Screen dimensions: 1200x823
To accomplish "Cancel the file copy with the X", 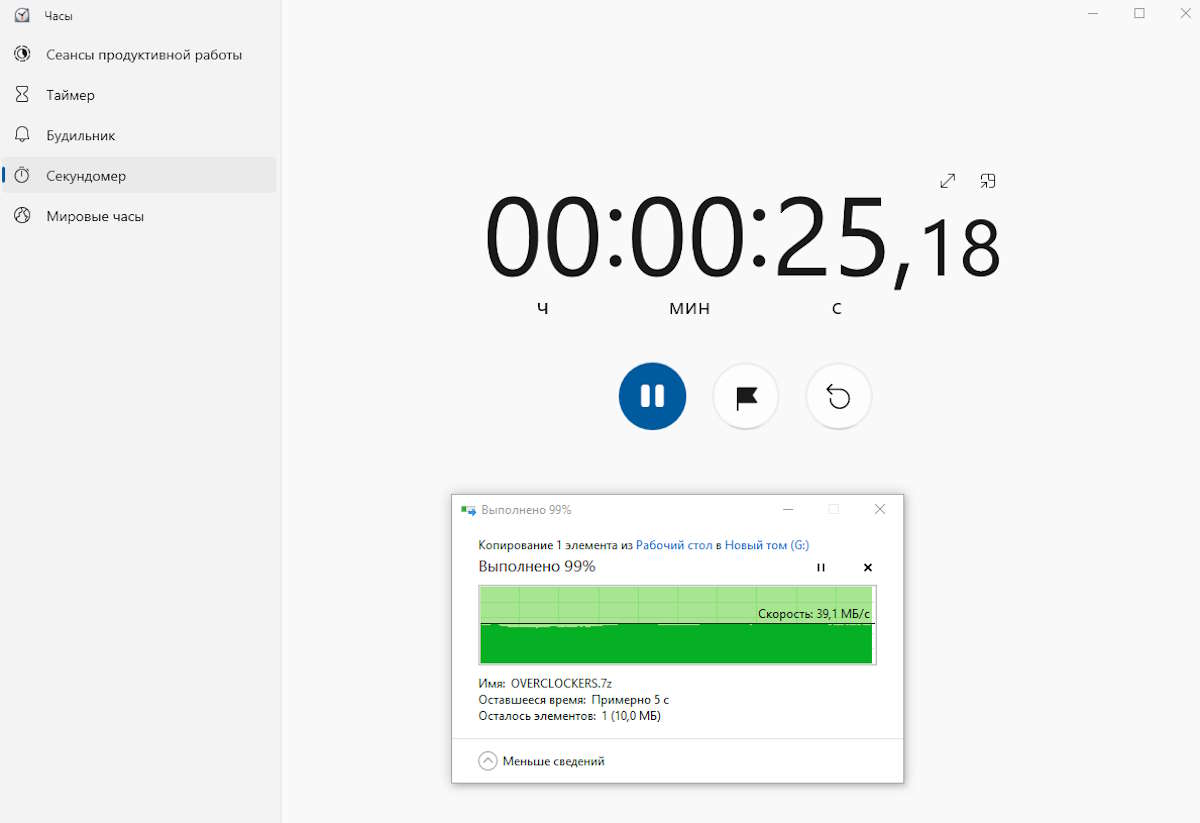I will 868,567.
